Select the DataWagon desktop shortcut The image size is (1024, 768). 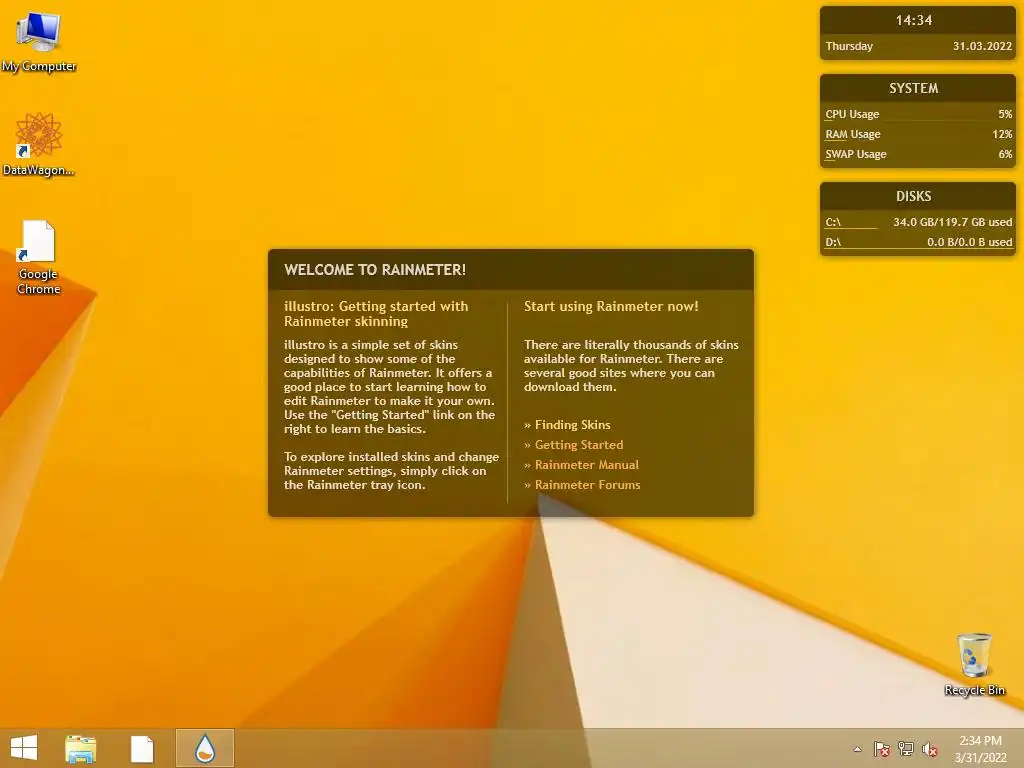pyautogui.click(x=39, y=144)
